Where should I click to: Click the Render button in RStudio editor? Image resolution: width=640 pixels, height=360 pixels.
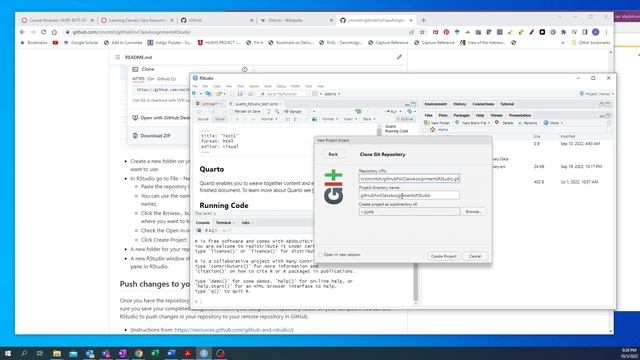(293, 111)
